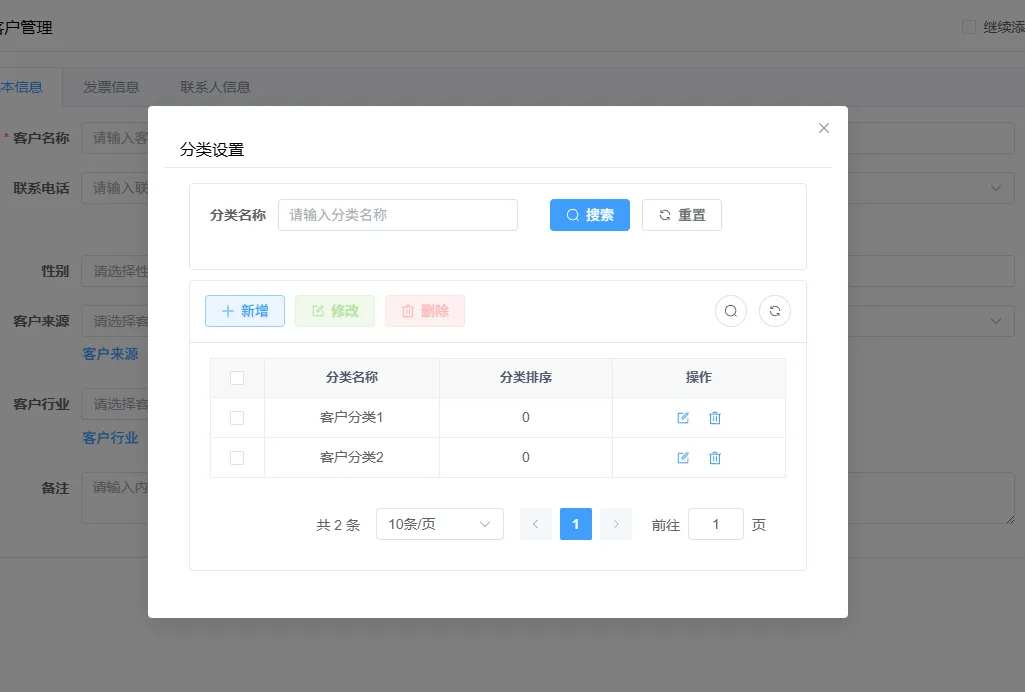Select checkbox for 客户分类2 row
Image resolution: width=1025 pixels, height=692 pixels.
(237, 458)
